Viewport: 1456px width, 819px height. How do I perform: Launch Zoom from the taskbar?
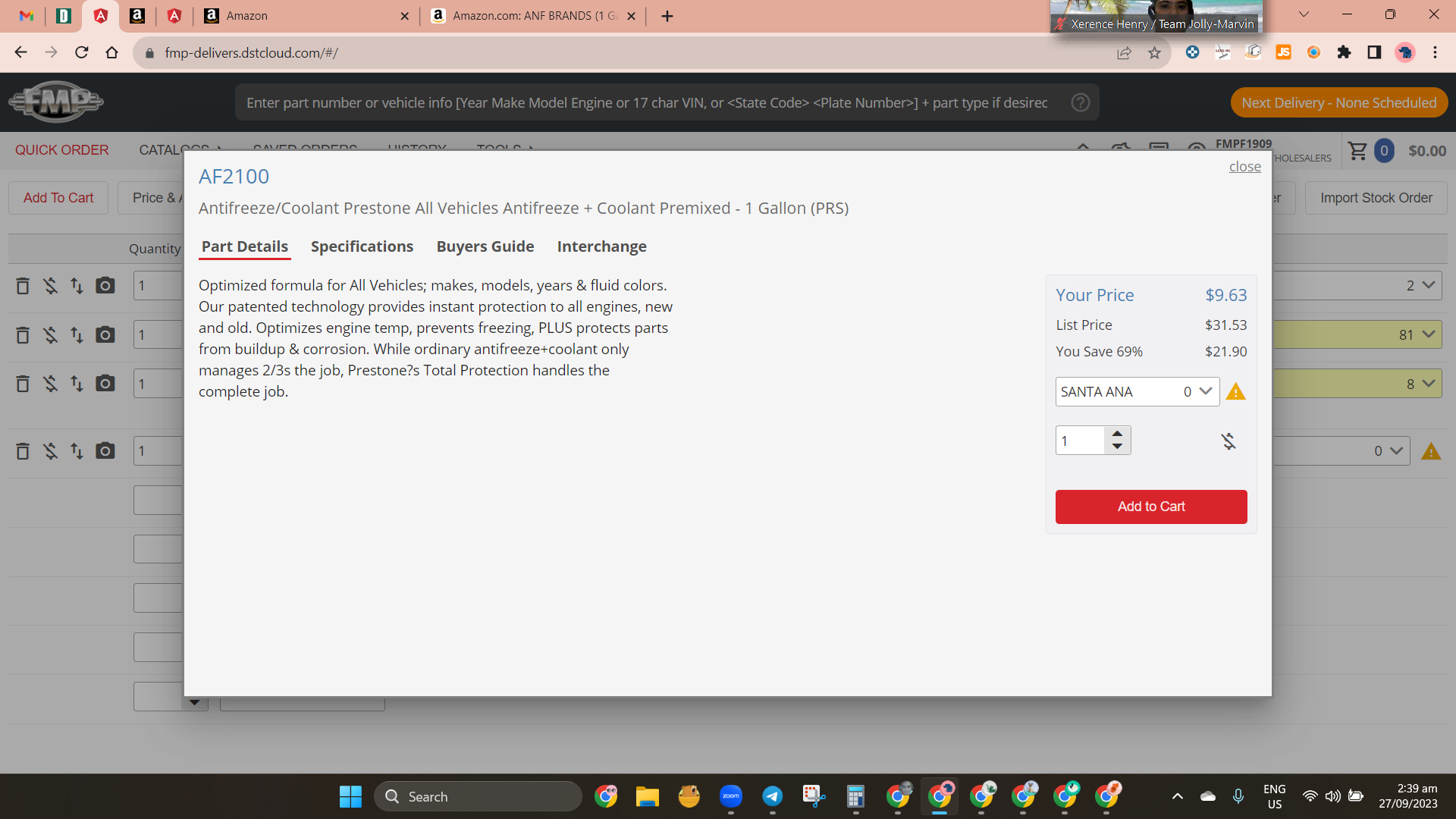click(x=730, y=796)
